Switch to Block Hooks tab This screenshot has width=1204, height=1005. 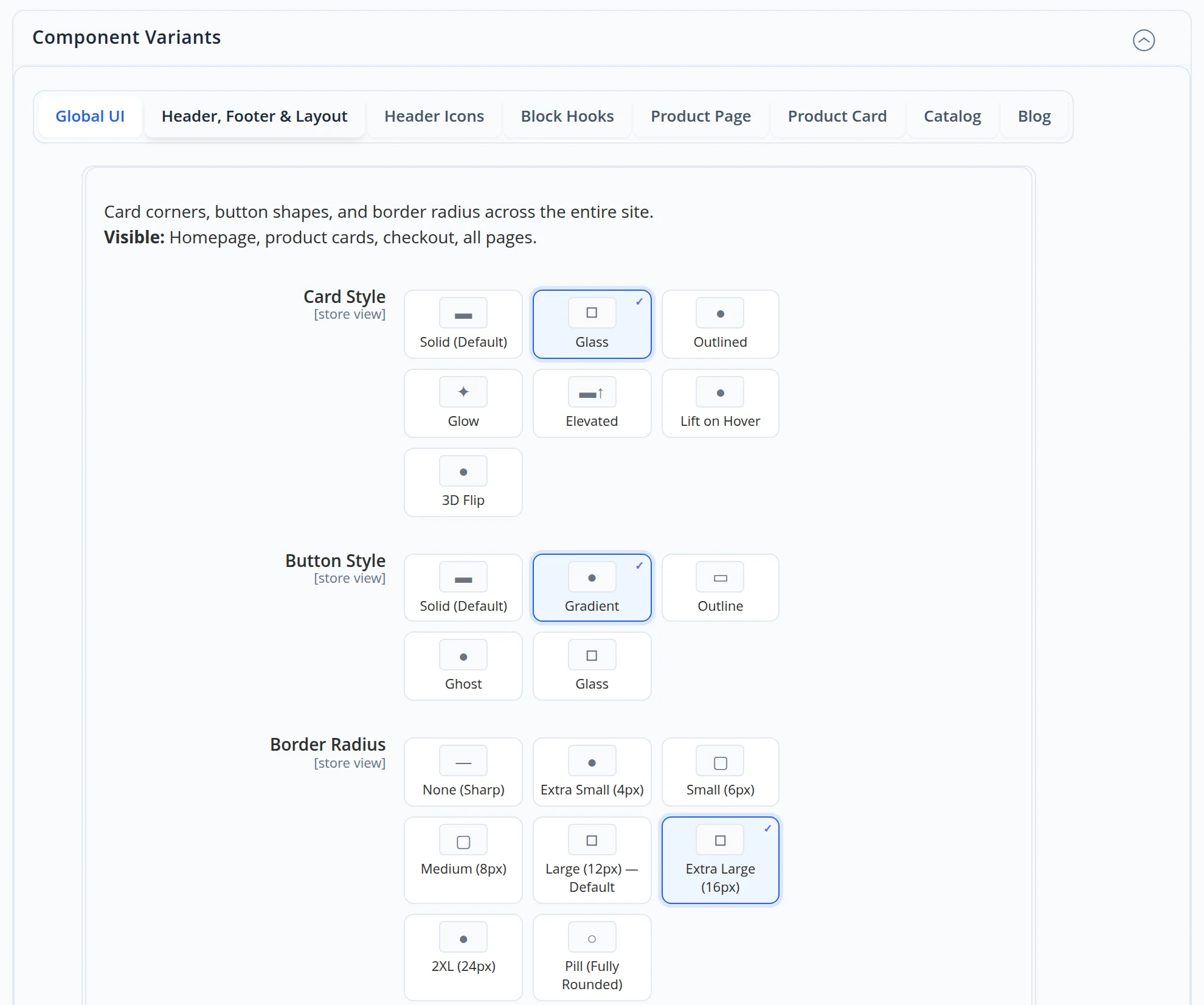(567, 116)
